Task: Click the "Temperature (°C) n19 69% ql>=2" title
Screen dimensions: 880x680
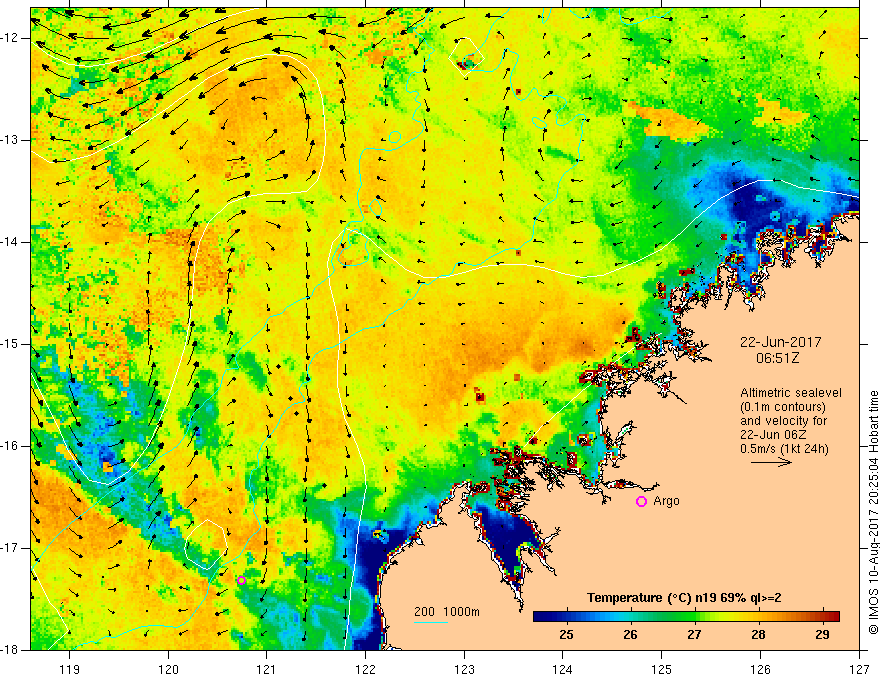Action: tap(684, 598)
